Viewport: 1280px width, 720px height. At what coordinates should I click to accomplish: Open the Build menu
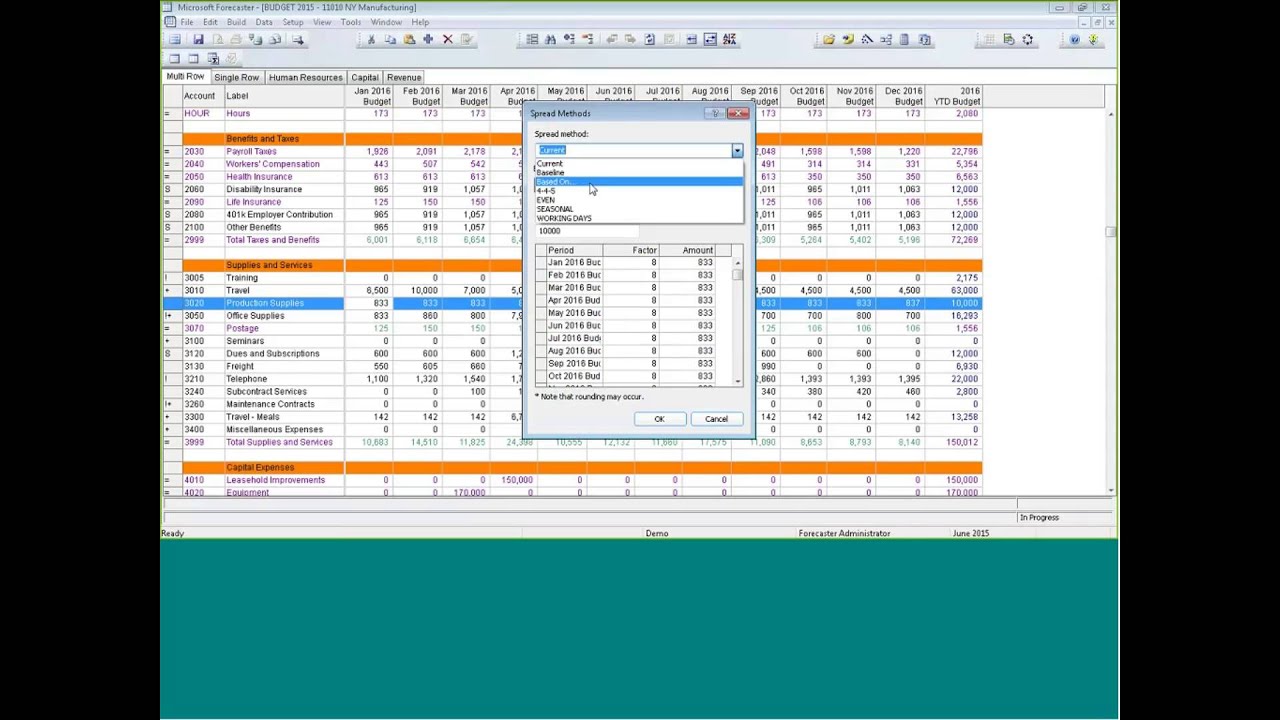(x=236, y=22)
